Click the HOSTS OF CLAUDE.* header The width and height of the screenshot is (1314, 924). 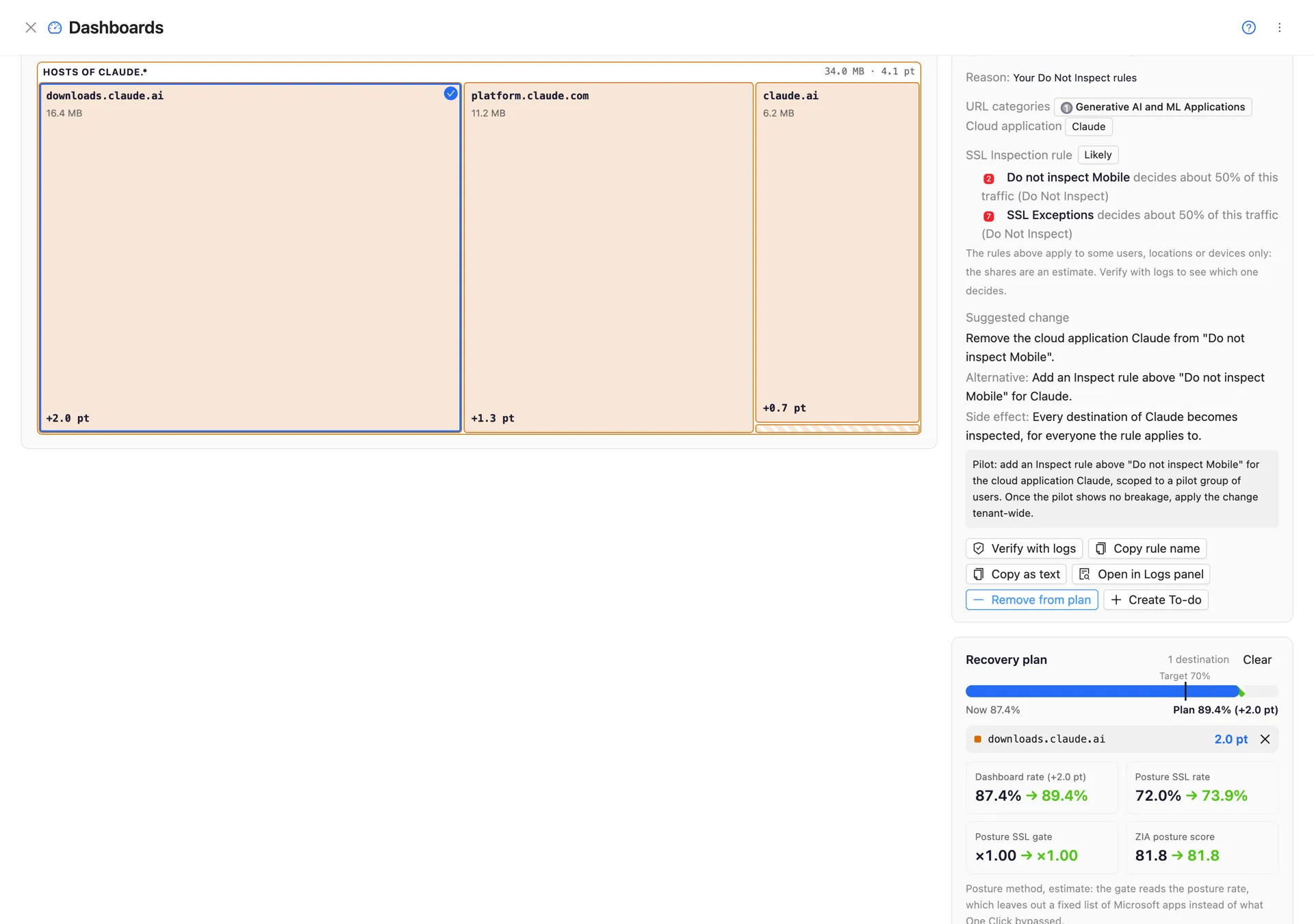coord(95,72)
